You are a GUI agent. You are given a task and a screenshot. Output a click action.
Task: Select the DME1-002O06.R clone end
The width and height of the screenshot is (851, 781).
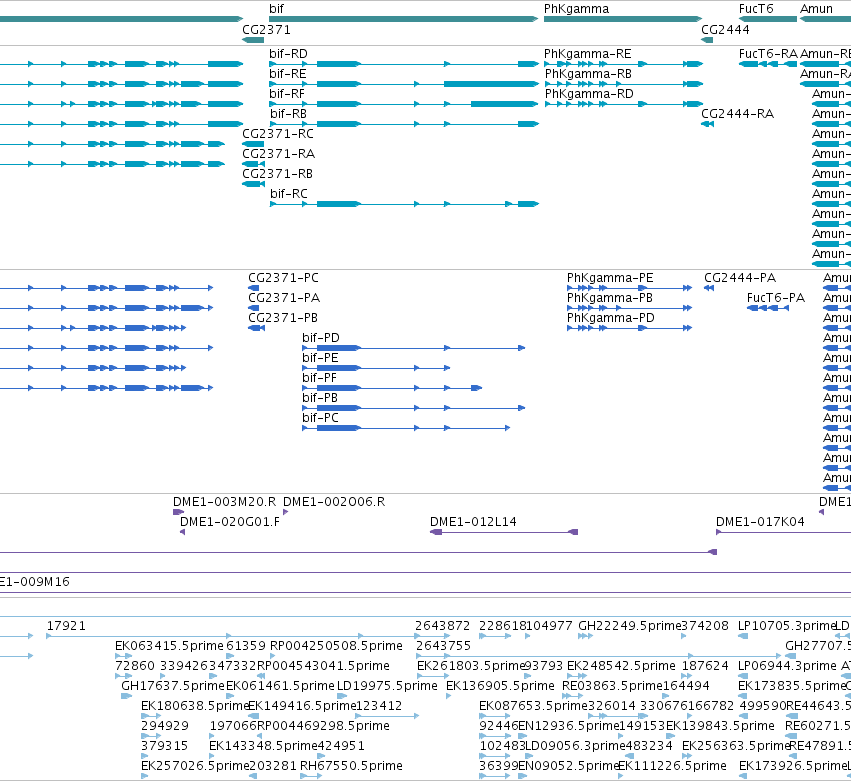[x=285, y=512]
